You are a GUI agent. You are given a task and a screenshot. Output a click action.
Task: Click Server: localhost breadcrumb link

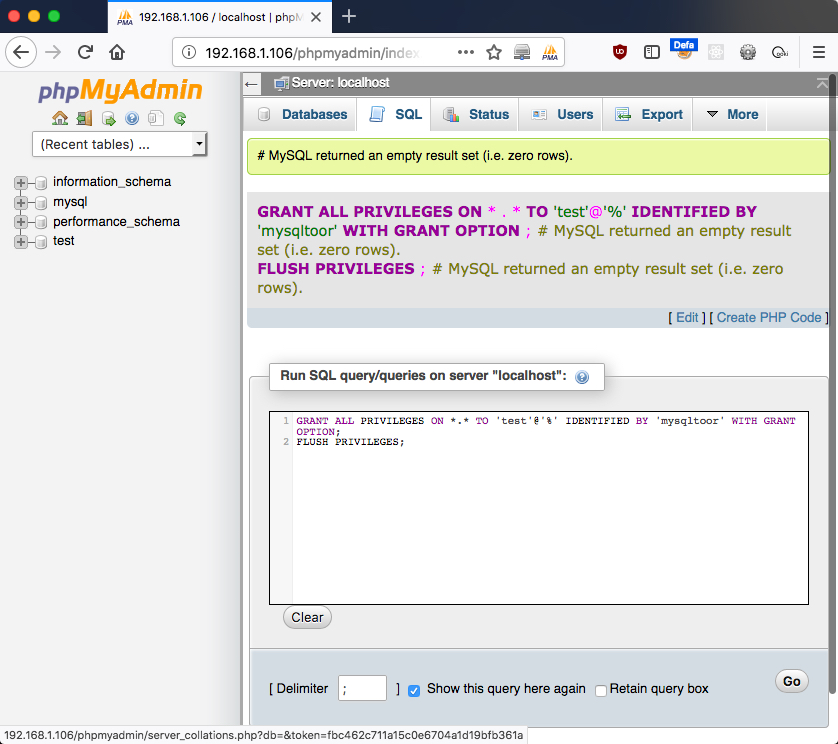340,83
